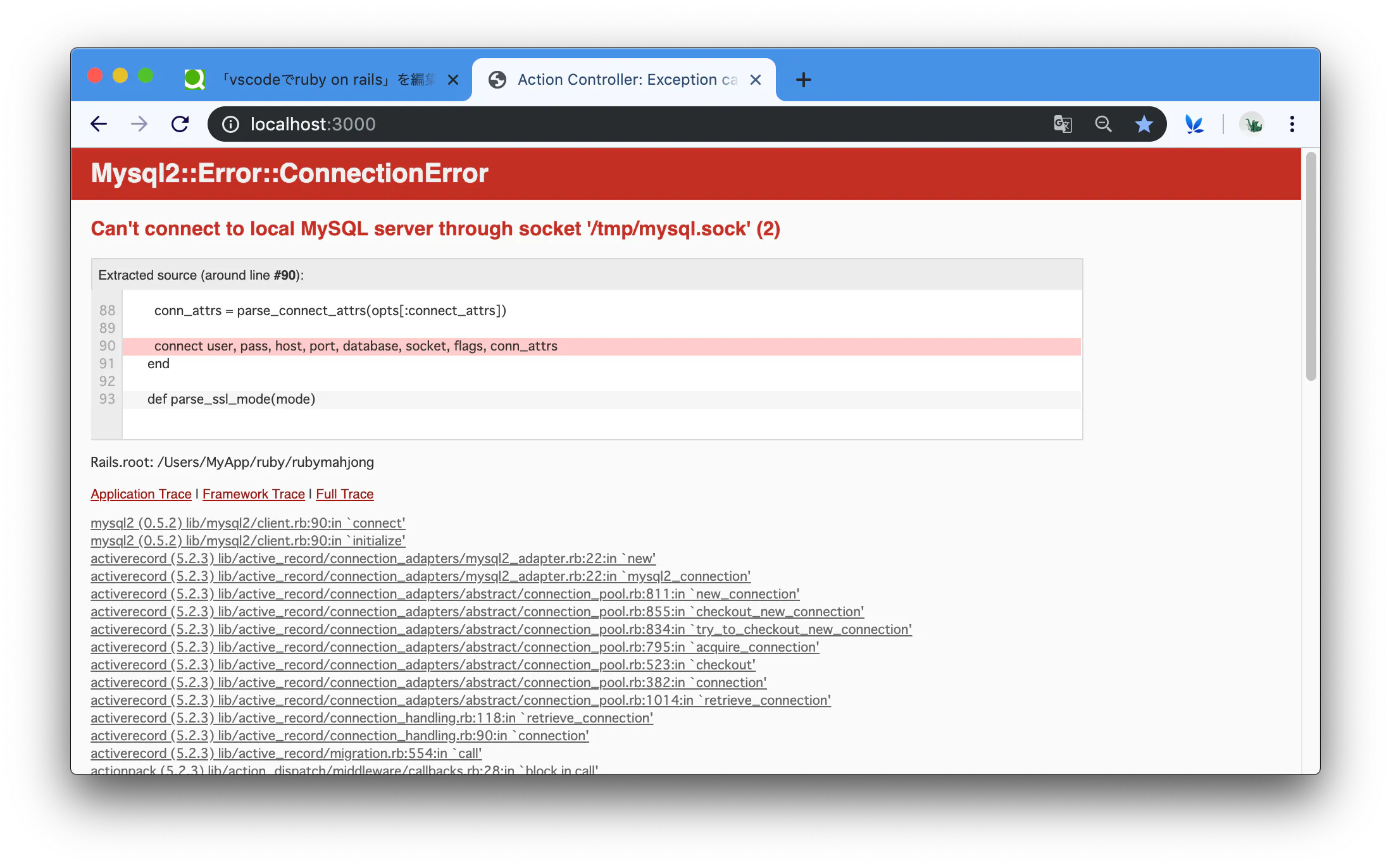1391x868 pixels.
Task: Open mysql2 client.rb `connect' trace line
Action: click(247, 523)
